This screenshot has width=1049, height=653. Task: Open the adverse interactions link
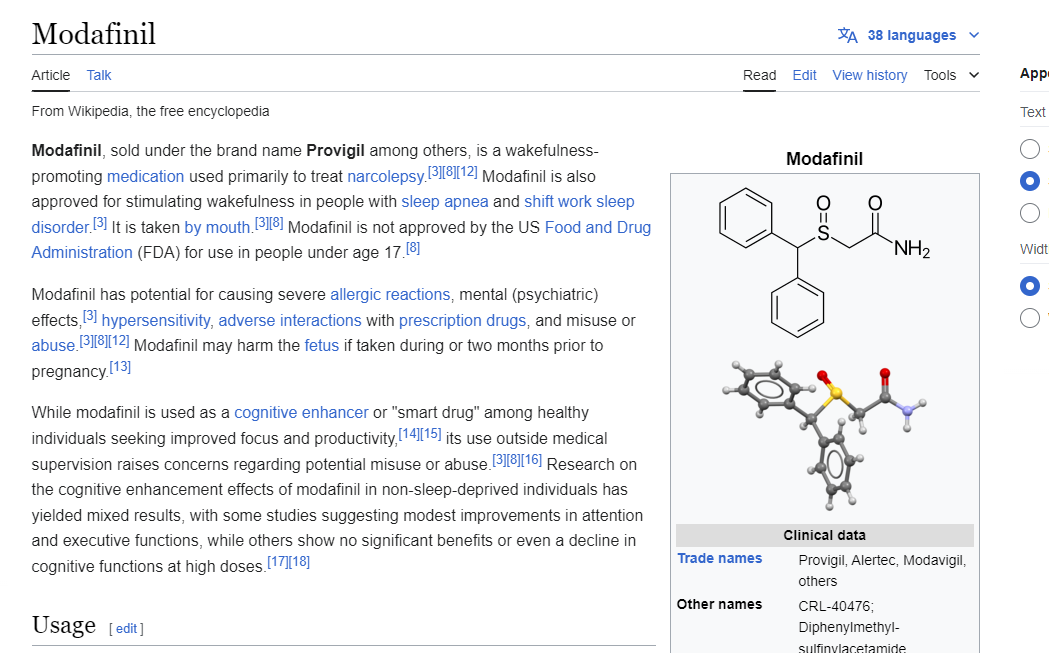pos(290,320)
